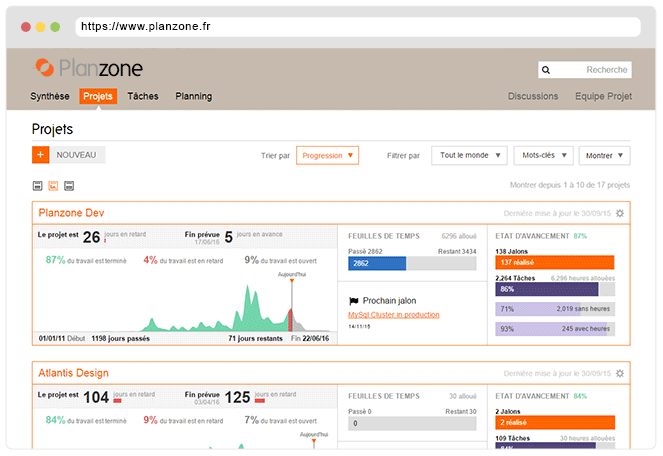Click the 6296 alloué text
The image size is (663, 456).
[x=459, y=236]
